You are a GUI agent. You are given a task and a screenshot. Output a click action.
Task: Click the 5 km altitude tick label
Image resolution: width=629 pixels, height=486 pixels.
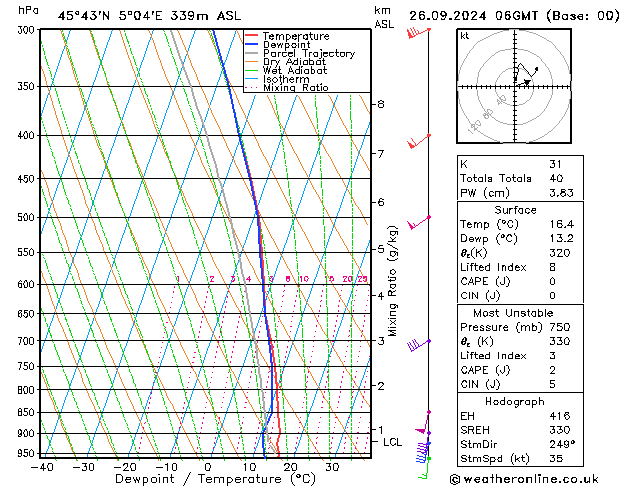point(381,249)
